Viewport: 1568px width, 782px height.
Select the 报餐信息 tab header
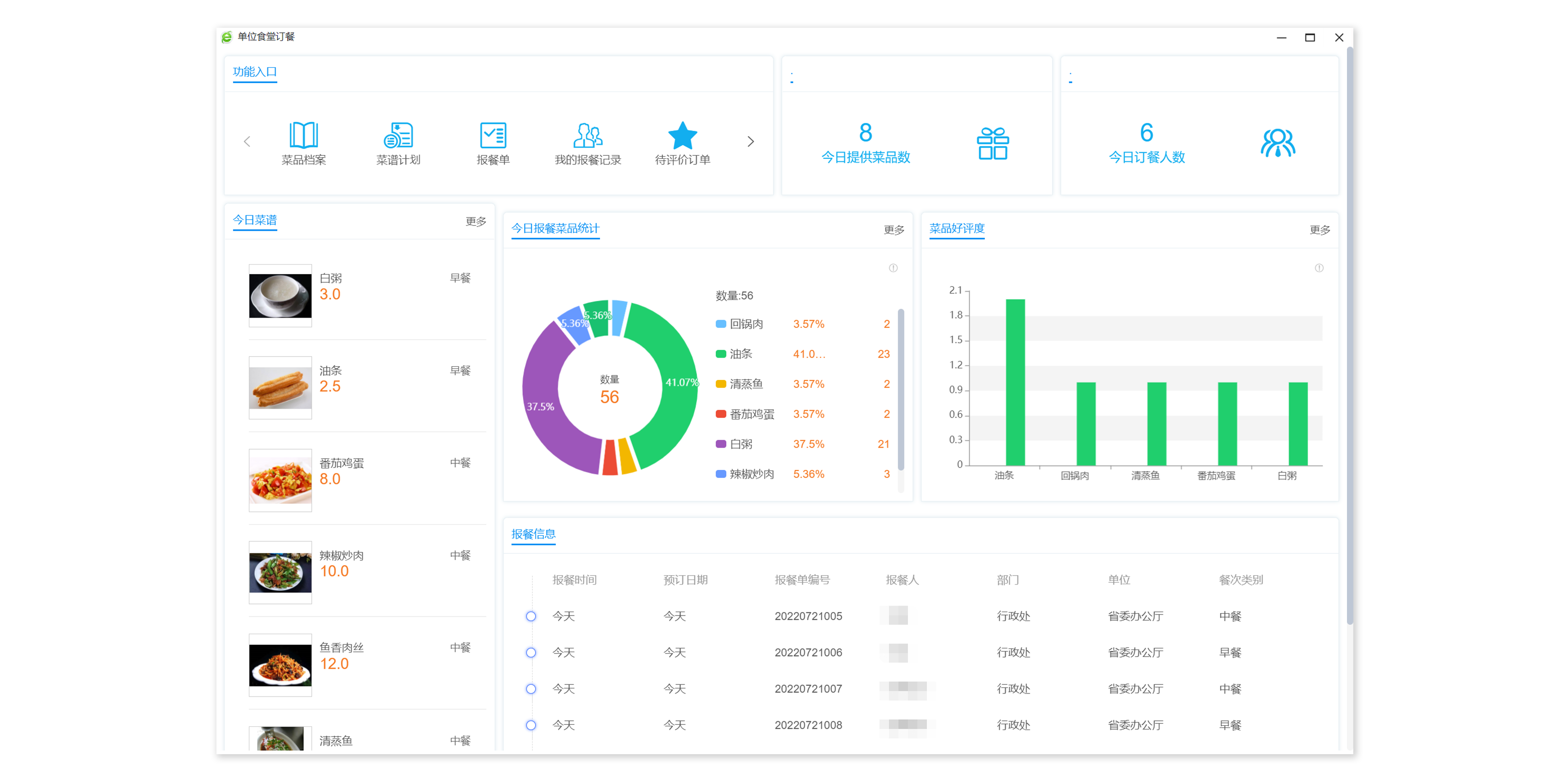533,534
